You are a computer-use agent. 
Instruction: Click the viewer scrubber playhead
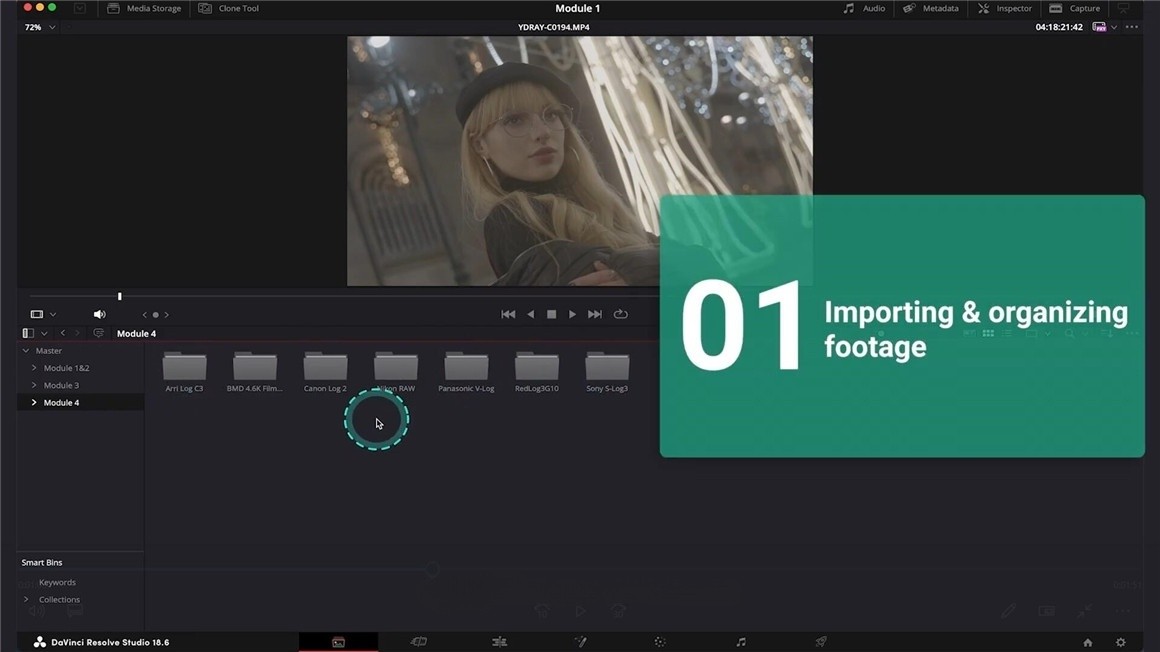coord(120,296)
